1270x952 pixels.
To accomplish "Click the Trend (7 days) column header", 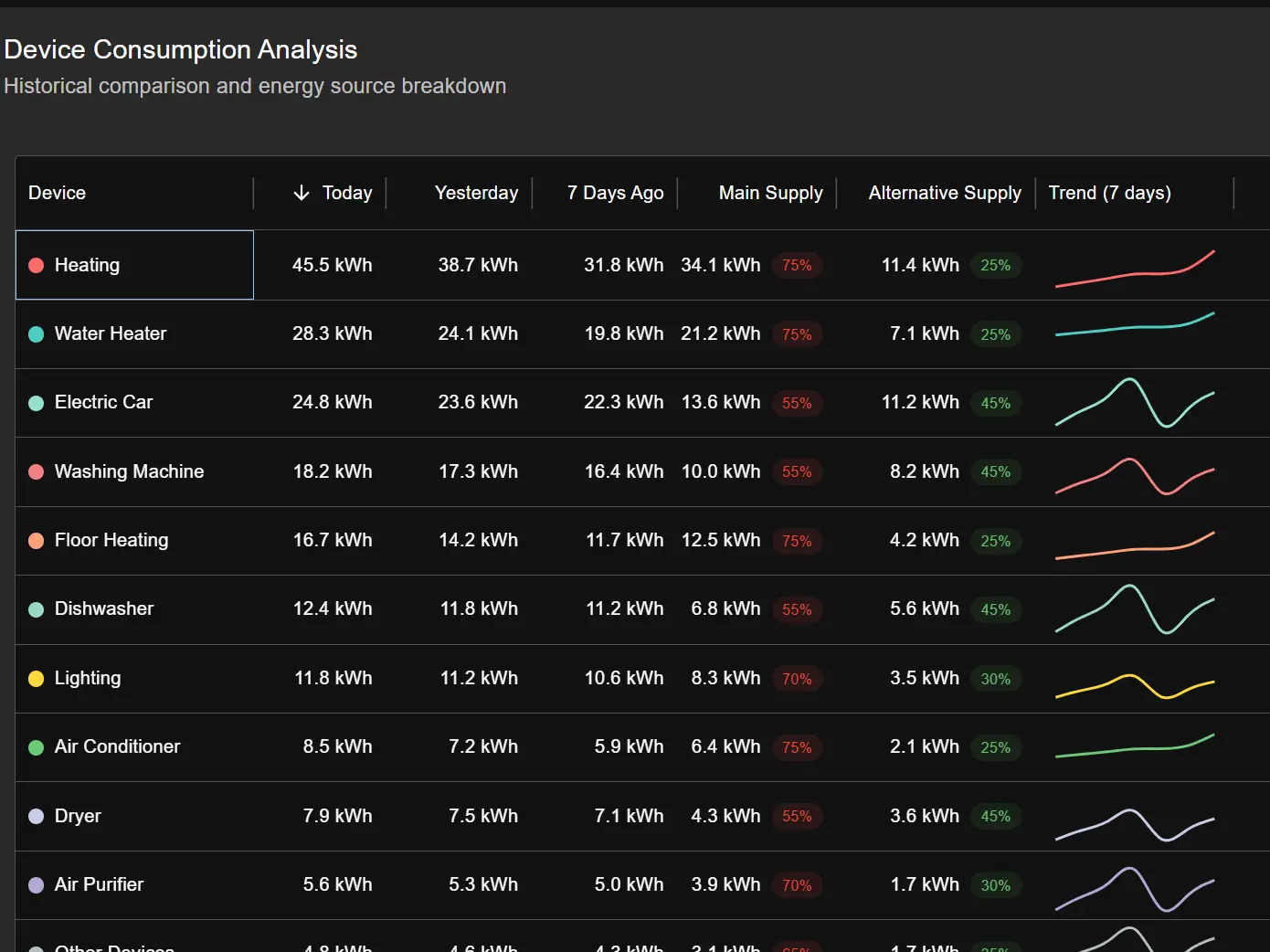I will [1109, 193].
